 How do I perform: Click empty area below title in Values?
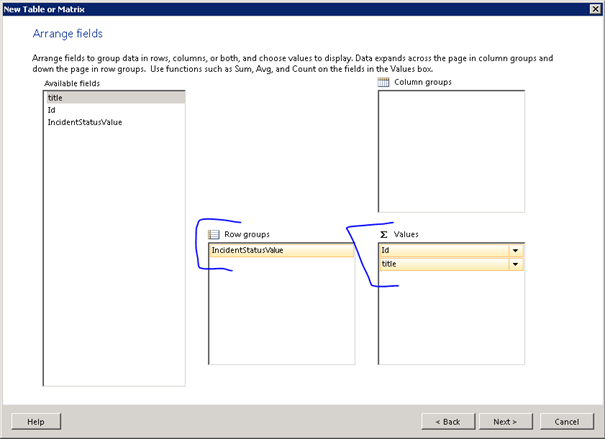[x=451, y=320]
